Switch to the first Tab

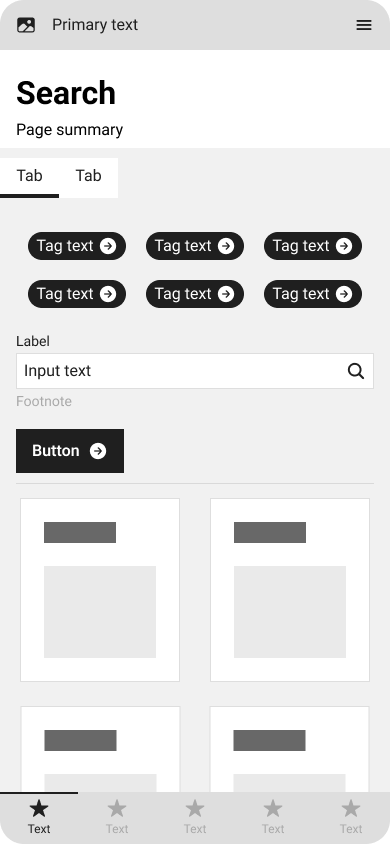[x=30, y=178]
